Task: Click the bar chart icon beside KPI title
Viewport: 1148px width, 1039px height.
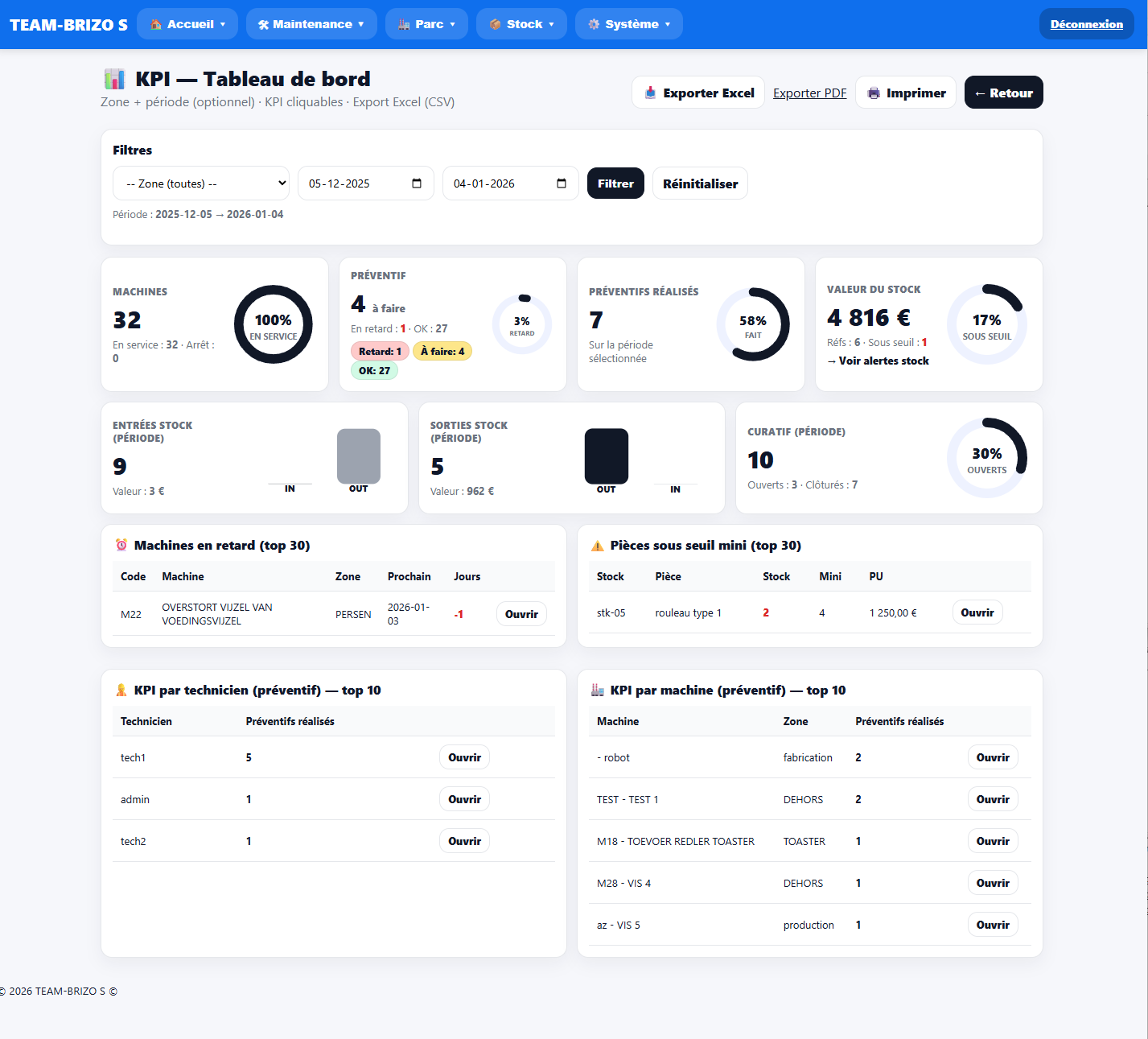Action: click(114, 79)
